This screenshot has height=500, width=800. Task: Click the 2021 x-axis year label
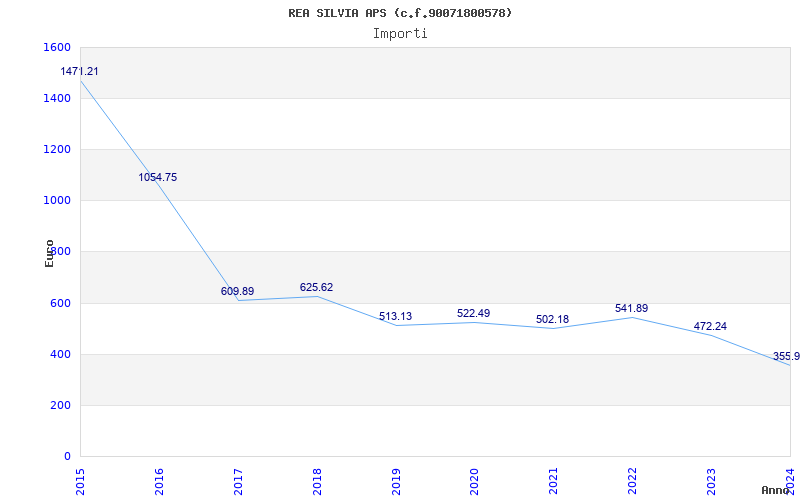coord(554,479)
